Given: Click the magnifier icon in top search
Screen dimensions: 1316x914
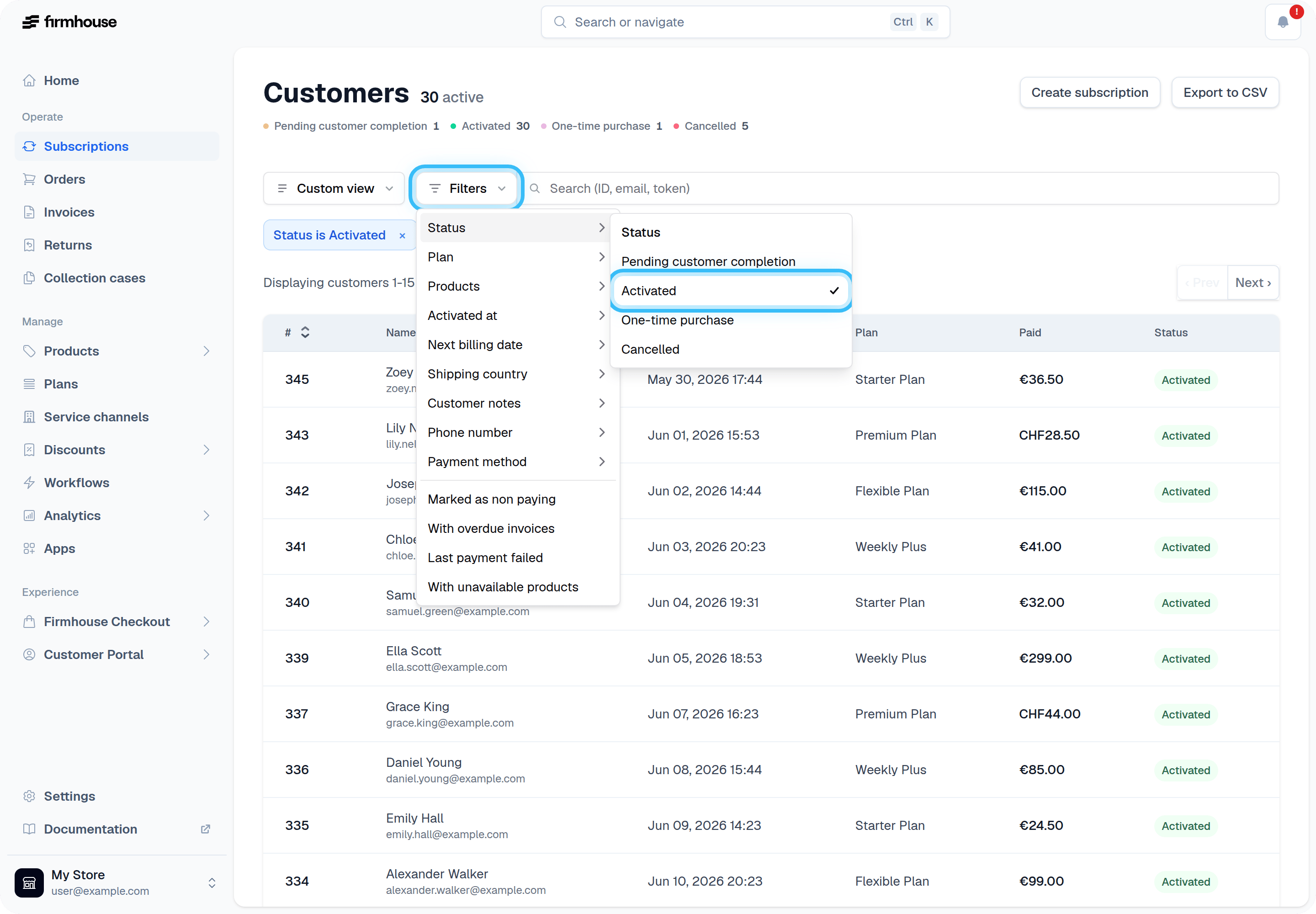Looking at the screenshot, I should tap(560, 22).
